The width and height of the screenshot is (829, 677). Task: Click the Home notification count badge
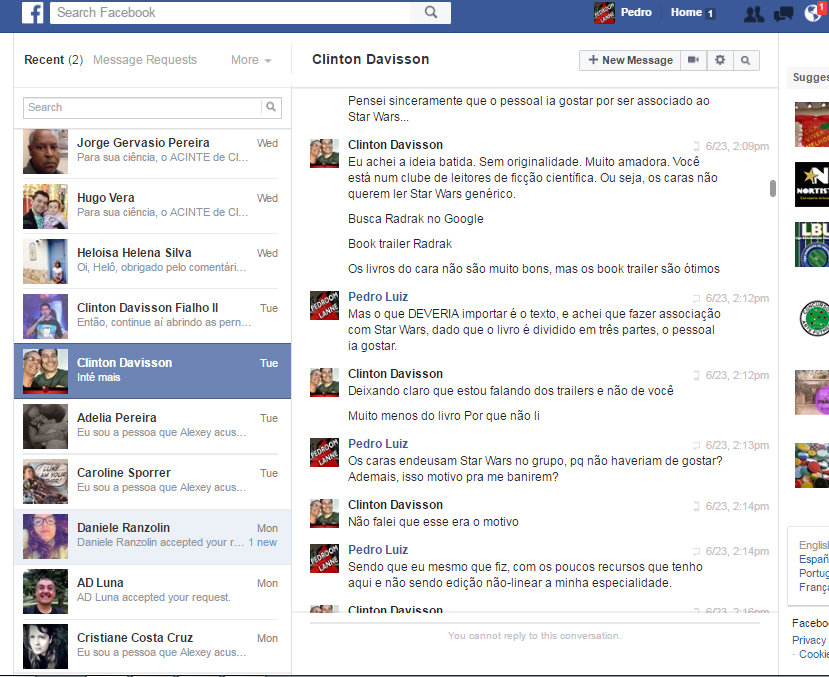pos(710,14)
